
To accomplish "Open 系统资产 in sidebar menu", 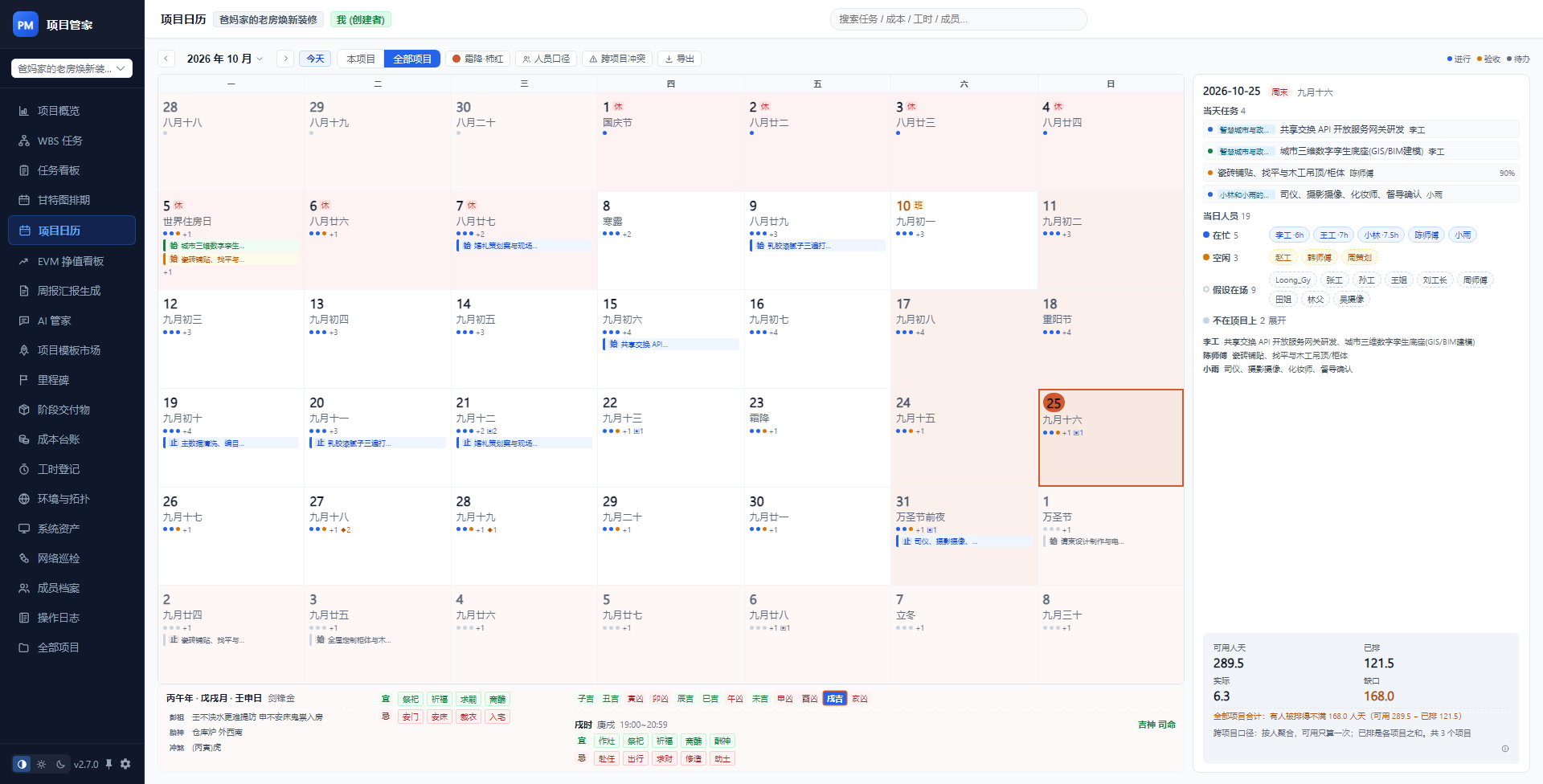I will point(72,529).
